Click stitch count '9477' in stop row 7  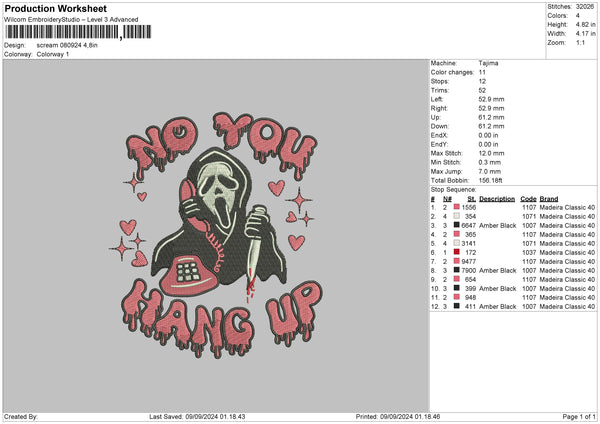pyautogui.click(x=469, y=261)
